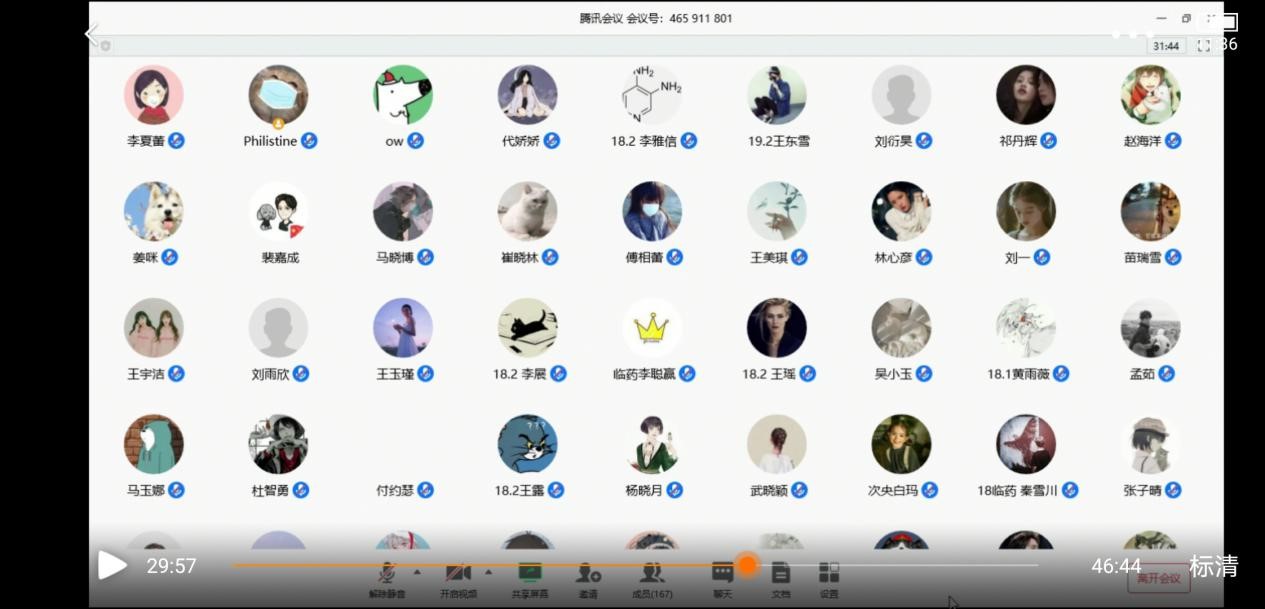This screenshot has width=1265, height=609.
Task: Click the start video camera icon (开启视频)
Action: point(458,574)
